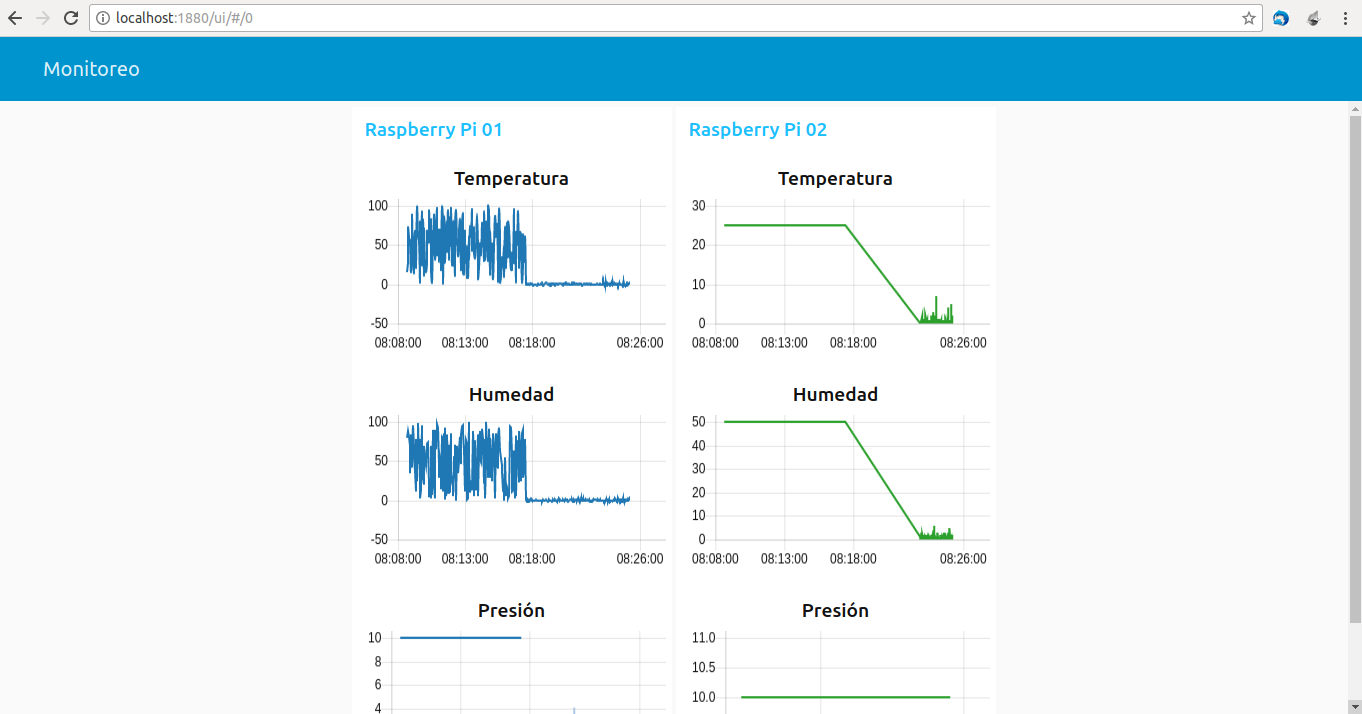
Task: Click the Monitoreo dashboard title
Action: click(x=91, y=69)
